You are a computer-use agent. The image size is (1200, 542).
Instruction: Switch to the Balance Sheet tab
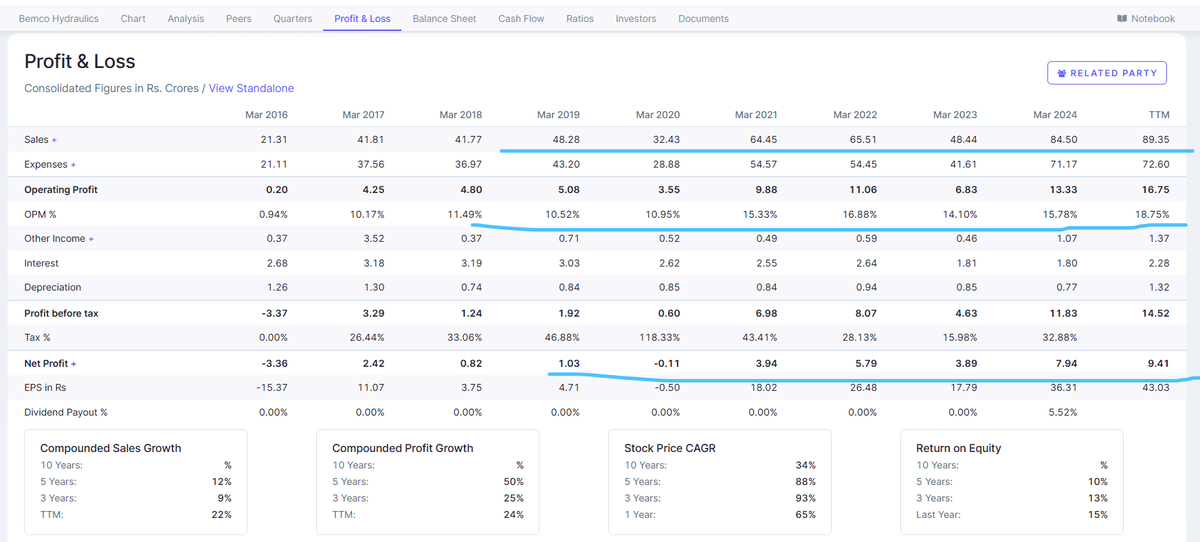(x=444, y=18)
